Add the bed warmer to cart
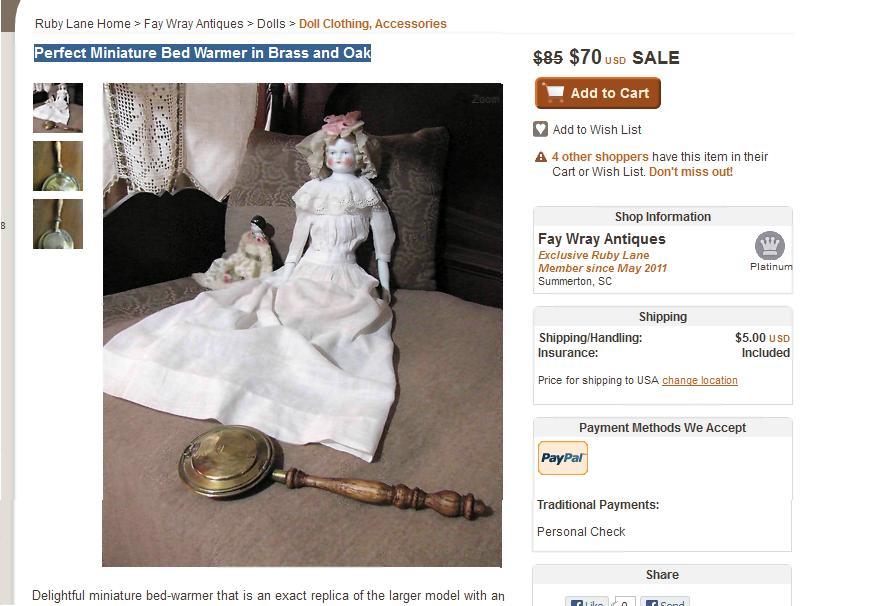Image resolution: width=880 pixels, height=606 pixels. click(598, 93)
